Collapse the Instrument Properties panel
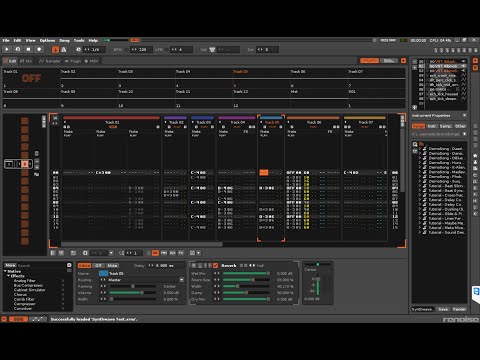This screenshot has height=360, width=480. pyautogui.click(x=464, y=115)
